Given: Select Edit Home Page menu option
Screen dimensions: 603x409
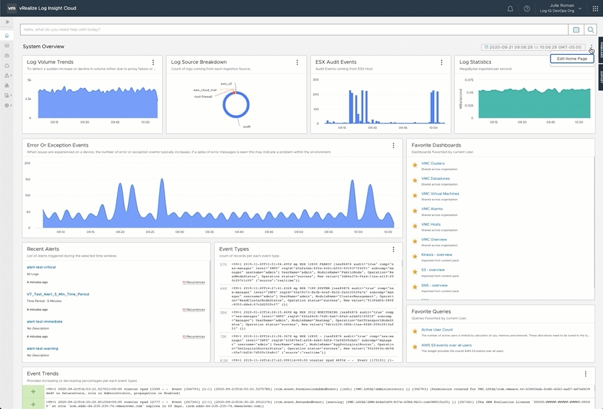Looking at the screenshot, I should [x=572, y=59].
